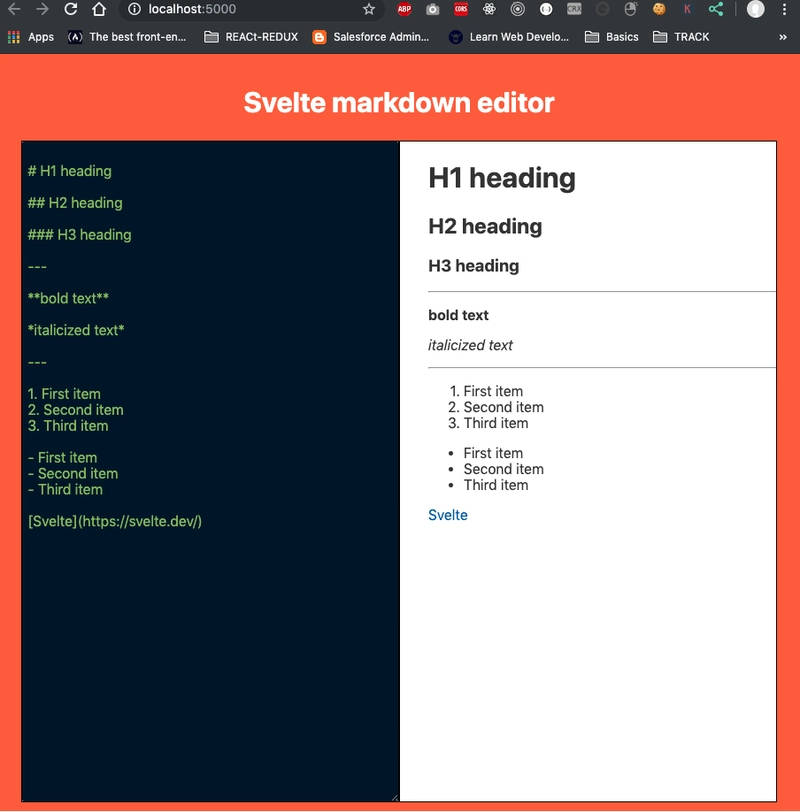Open the React Developer Tools extension
This screenshot has height=812, width=800.
coord(489,9)
